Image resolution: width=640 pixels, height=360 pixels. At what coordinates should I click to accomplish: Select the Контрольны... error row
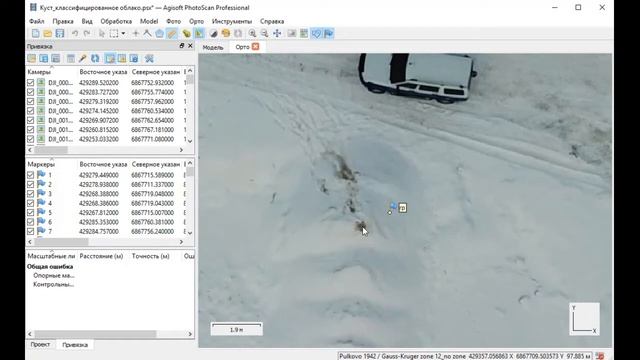click(53, 284)
